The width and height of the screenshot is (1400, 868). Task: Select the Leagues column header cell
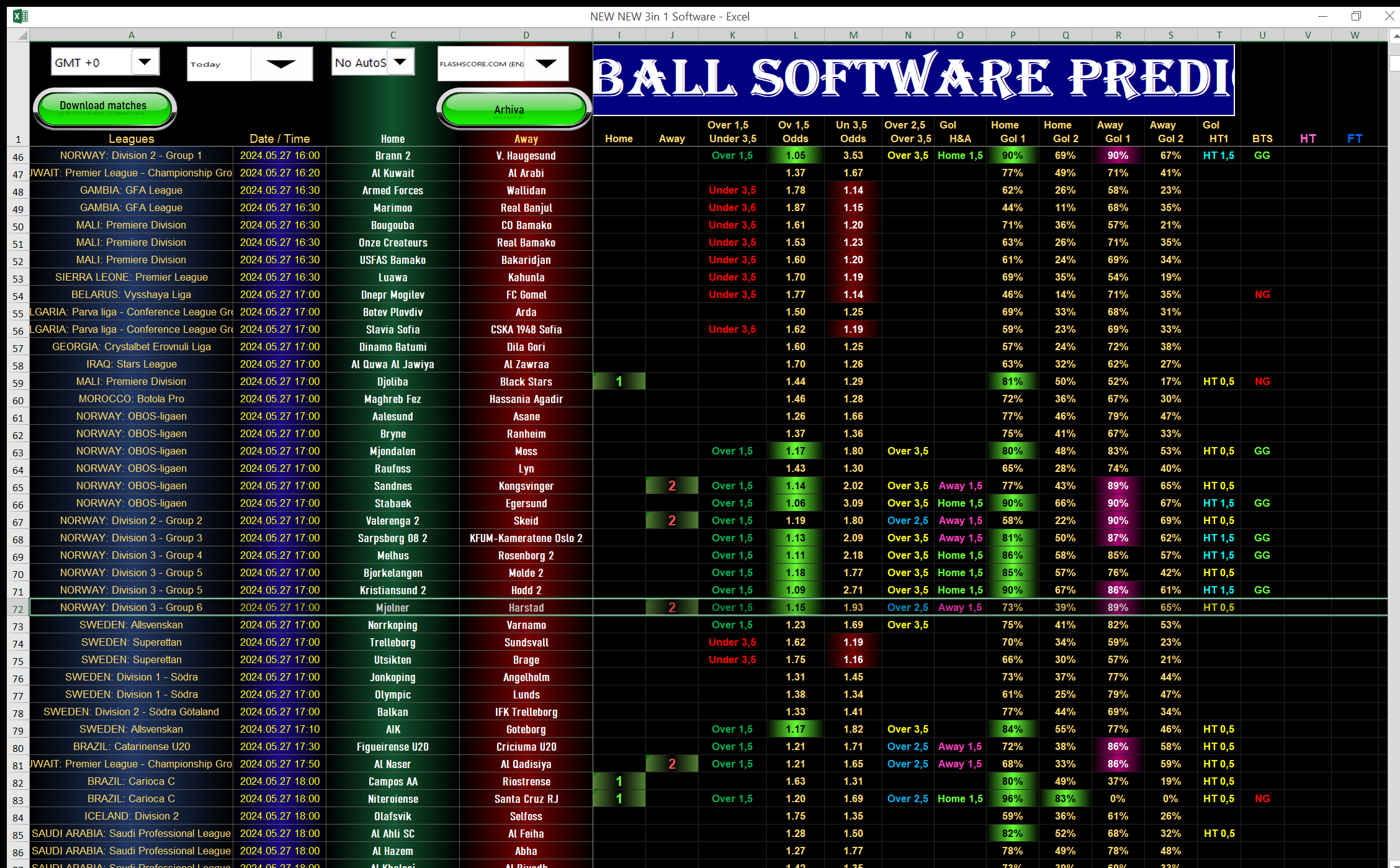131,138
